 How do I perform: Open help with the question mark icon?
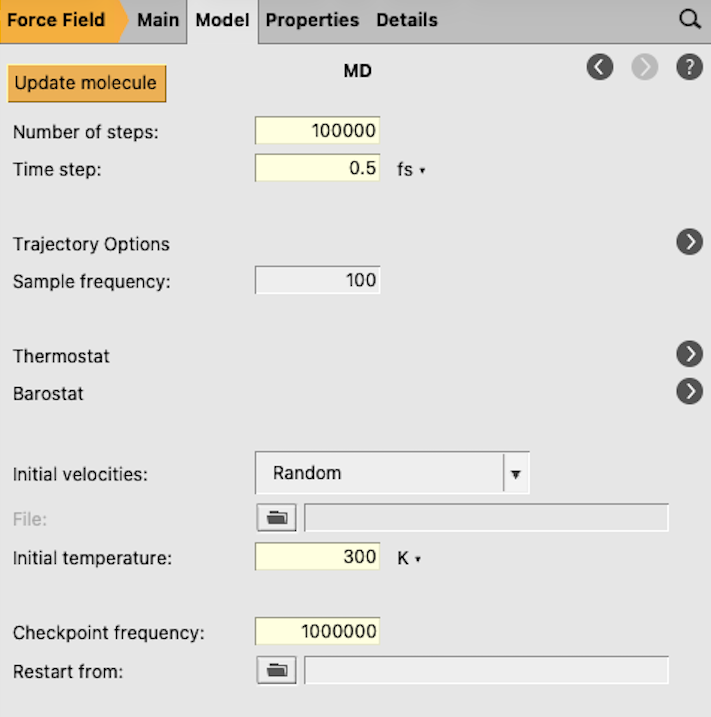(x=689, y=68)
